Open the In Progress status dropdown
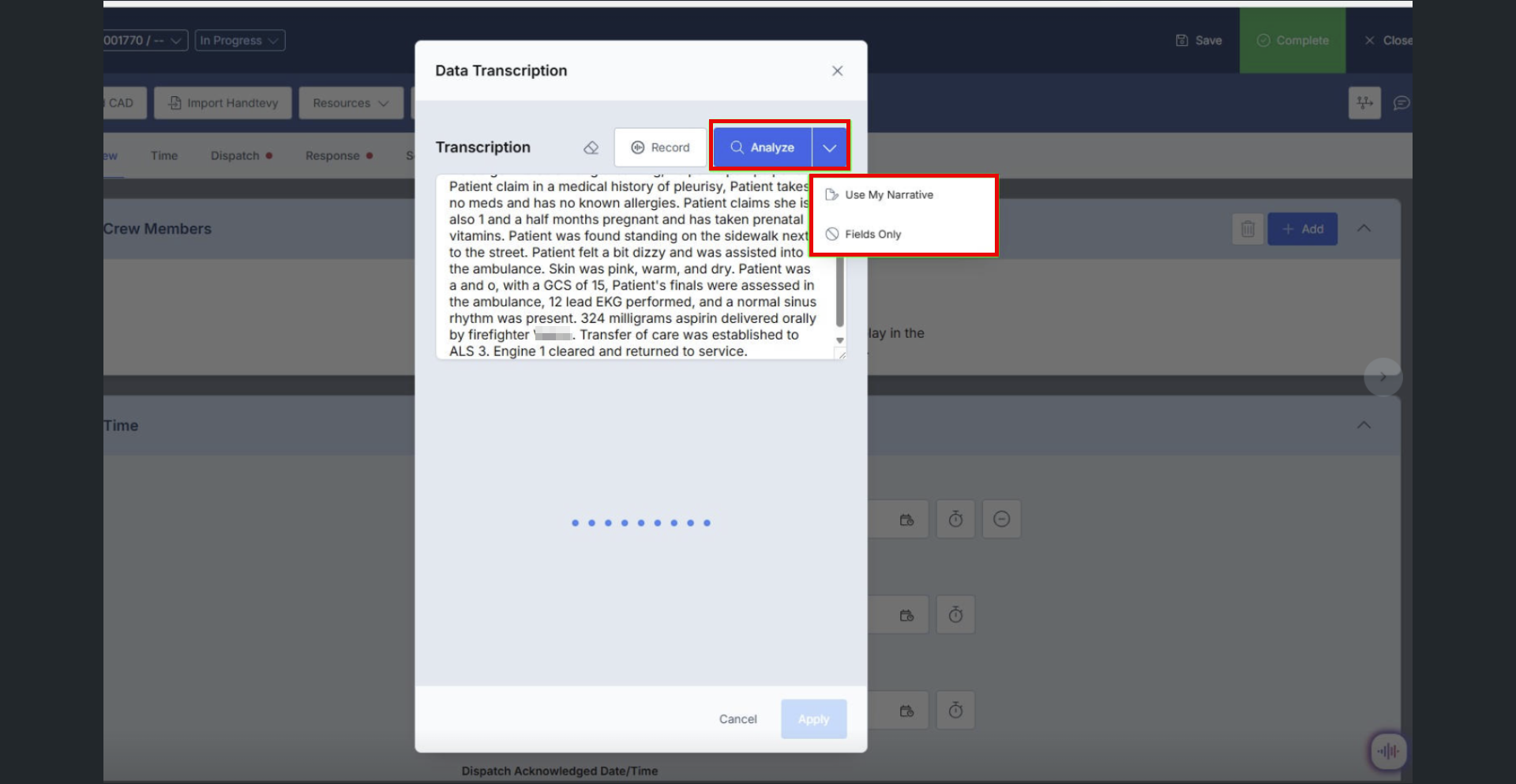Screen dimensions: 1516x784 coord(239,40)
